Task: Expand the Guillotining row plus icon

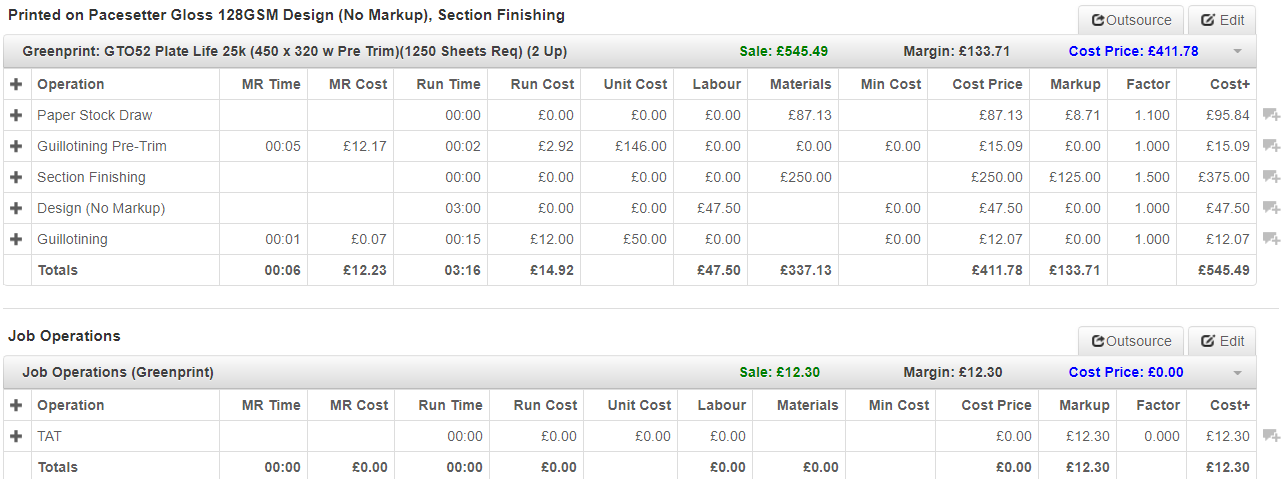Action: [16, 239]
